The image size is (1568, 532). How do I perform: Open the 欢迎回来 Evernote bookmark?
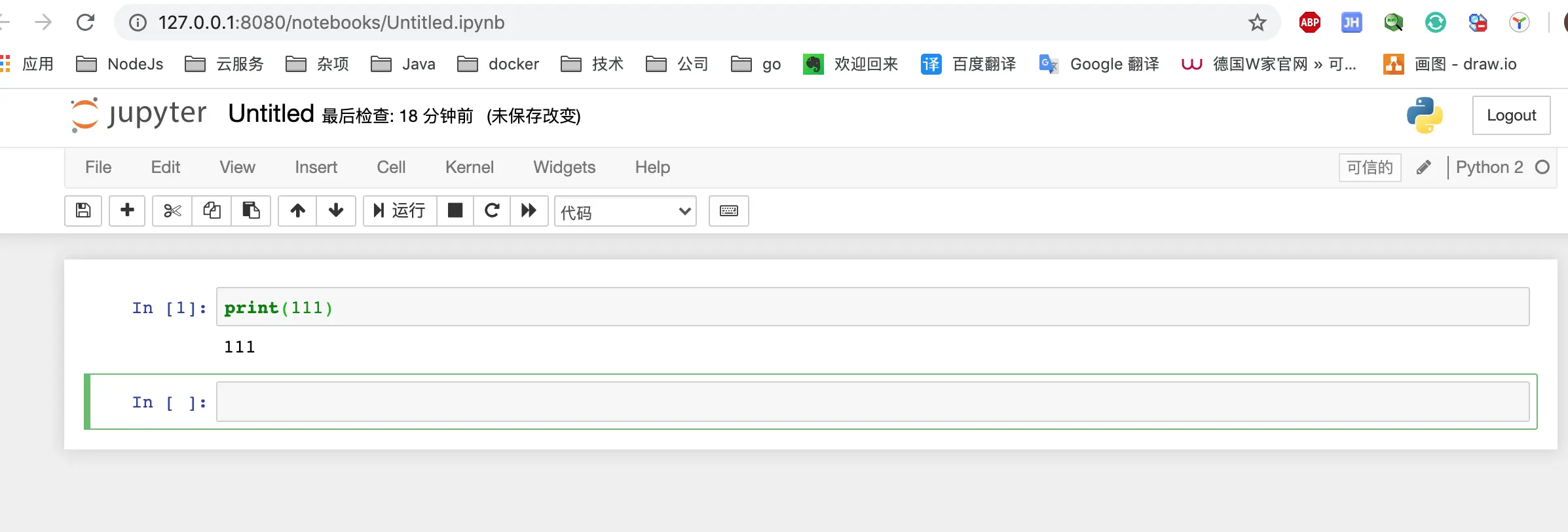click(851, 64)
